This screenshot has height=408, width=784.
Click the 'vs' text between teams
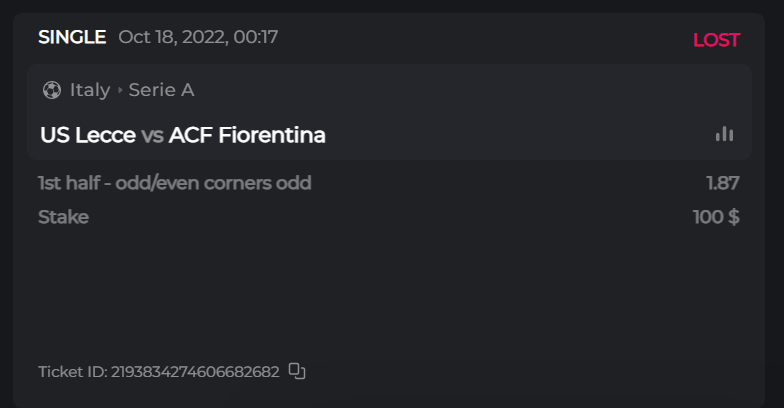pyautogui.click(x=152, y=135)
